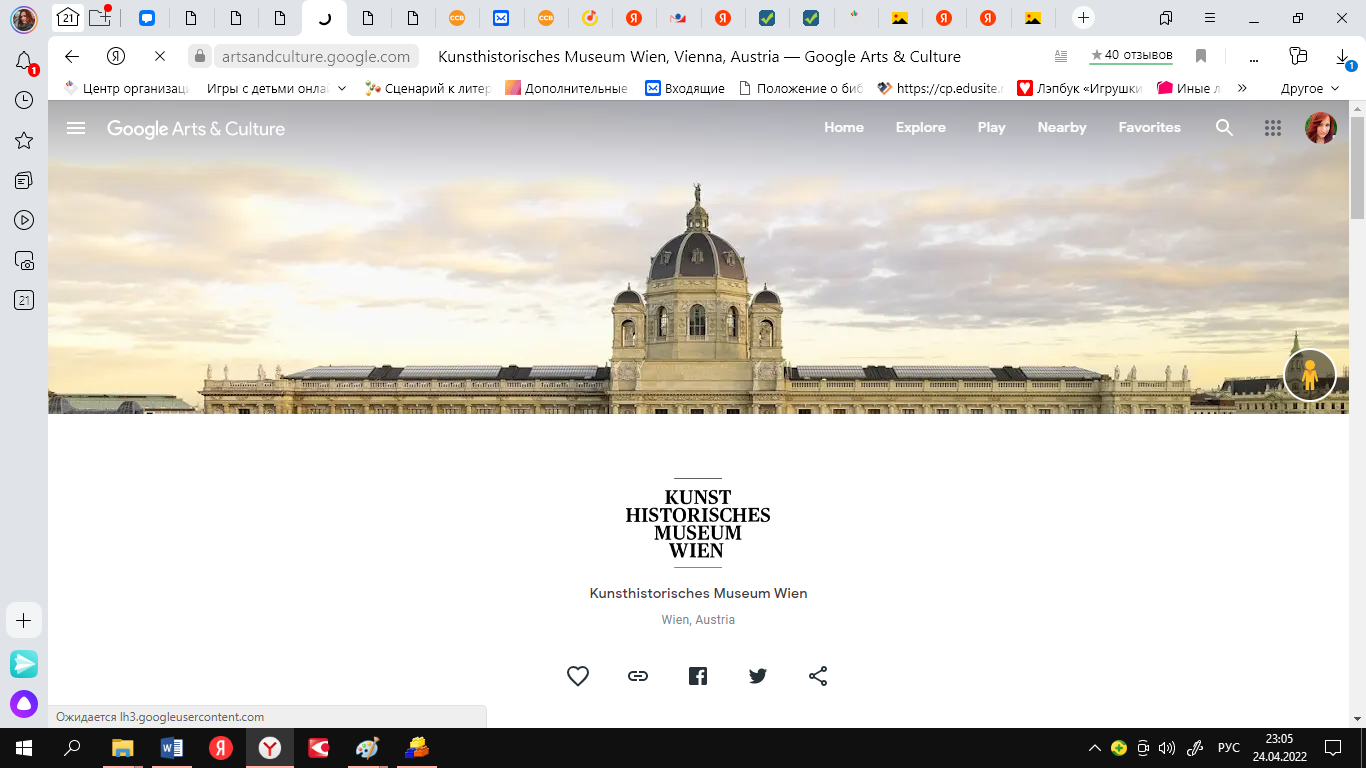
Task: Open history clock in the sidebar
Action: 24,100
